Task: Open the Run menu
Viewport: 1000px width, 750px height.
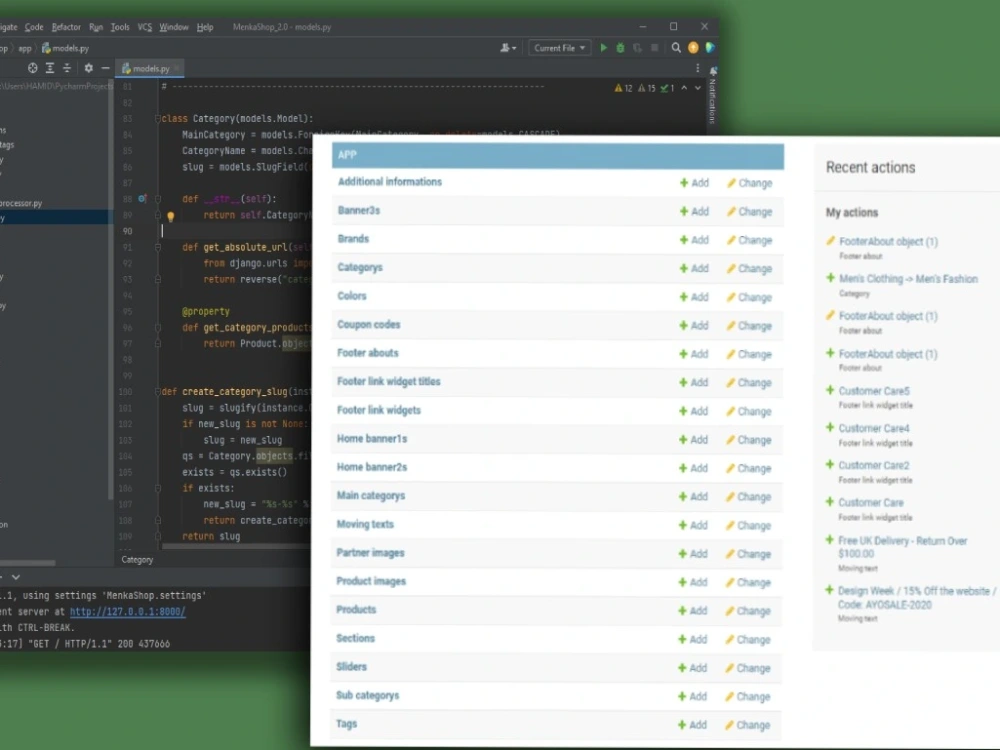Action: pos(96,27)
